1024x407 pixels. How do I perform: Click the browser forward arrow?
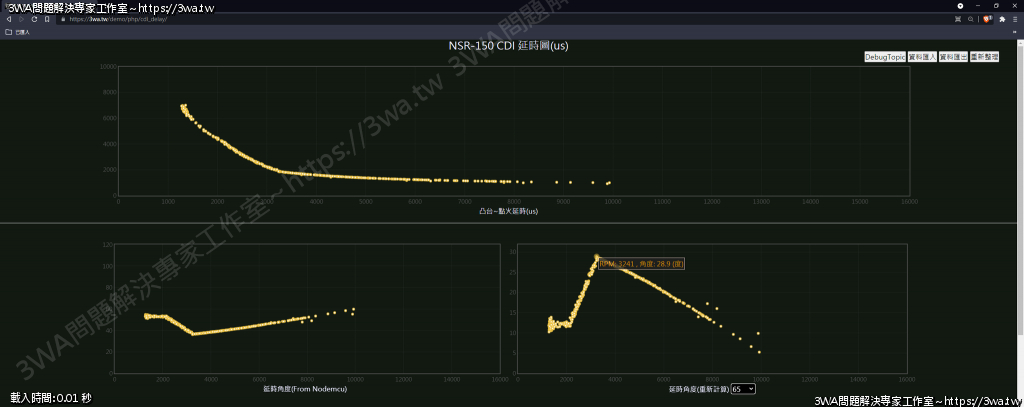pos(22,19)
